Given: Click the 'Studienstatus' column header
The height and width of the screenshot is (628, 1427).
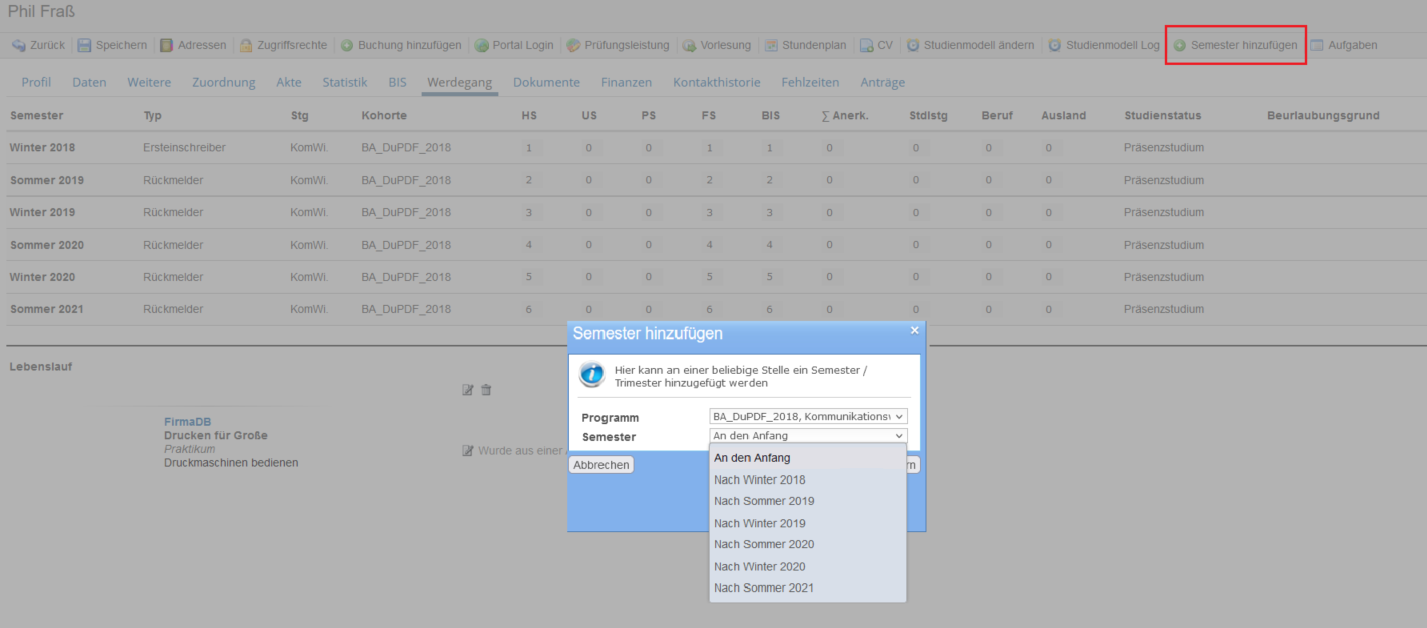Looking at the screenshot, I should coord(1162,116).
